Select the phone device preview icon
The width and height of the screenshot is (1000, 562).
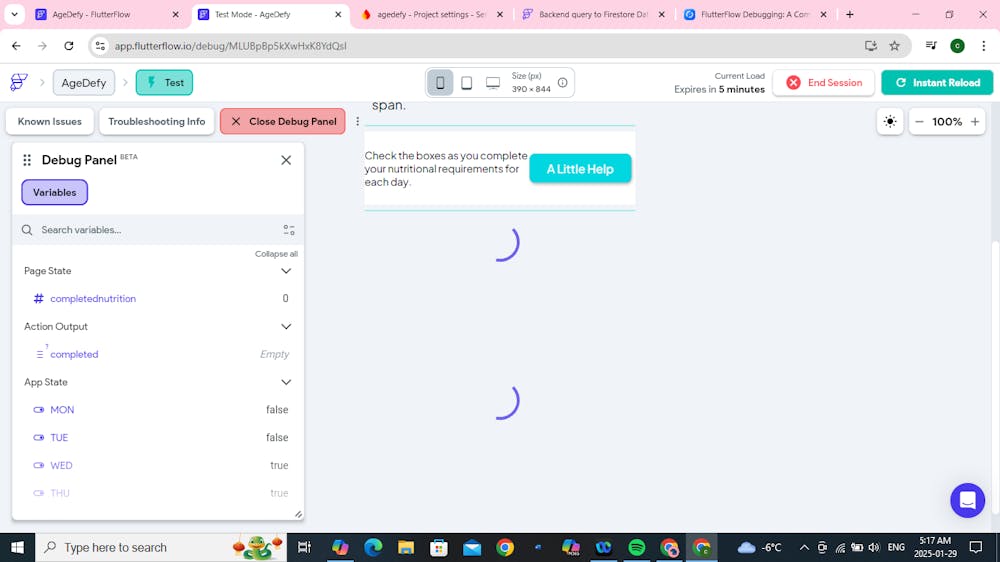point(440,82)
